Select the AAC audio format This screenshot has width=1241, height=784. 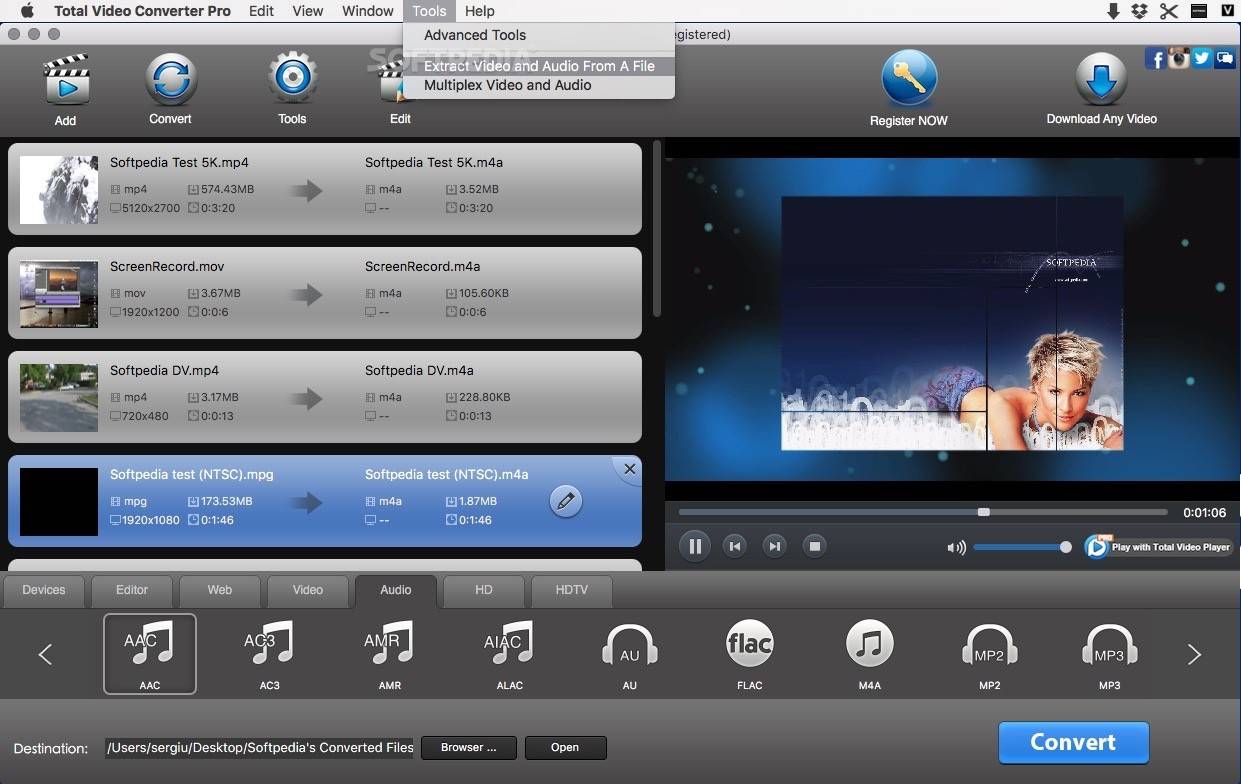[x=150, y=653]
